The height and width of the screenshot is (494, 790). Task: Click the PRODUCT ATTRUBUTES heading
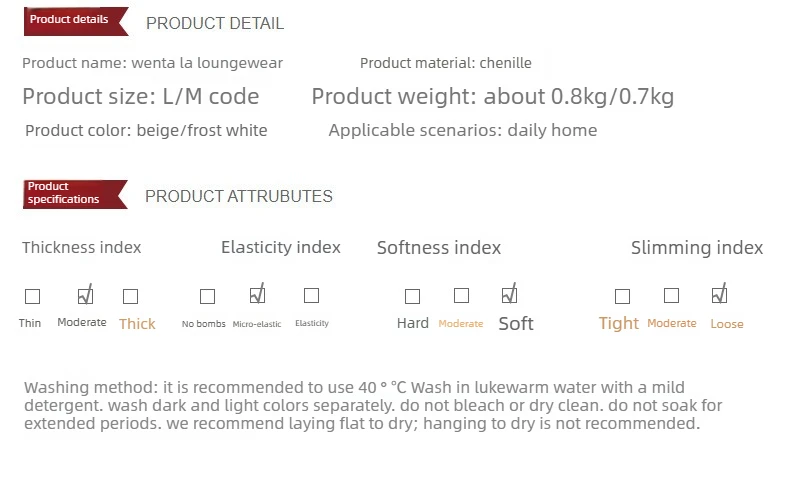click(x=239, y=196)
